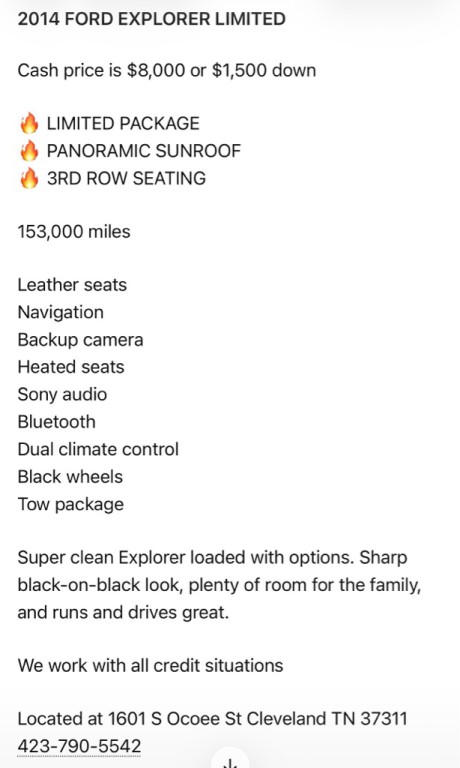Click the cash price line text

(x=167, y=71)
